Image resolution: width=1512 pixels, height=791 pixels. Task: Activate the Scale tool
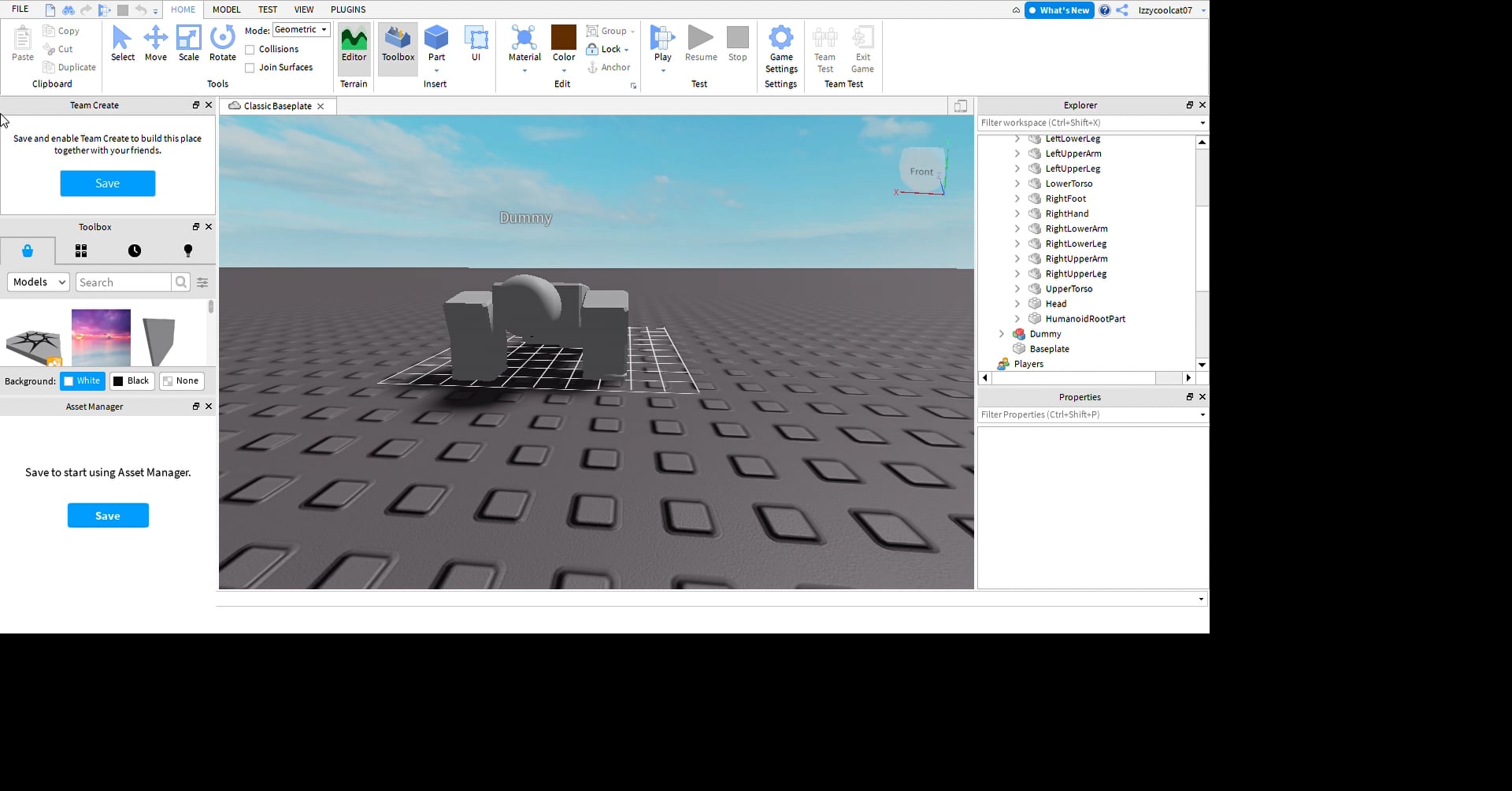(189, 43)
